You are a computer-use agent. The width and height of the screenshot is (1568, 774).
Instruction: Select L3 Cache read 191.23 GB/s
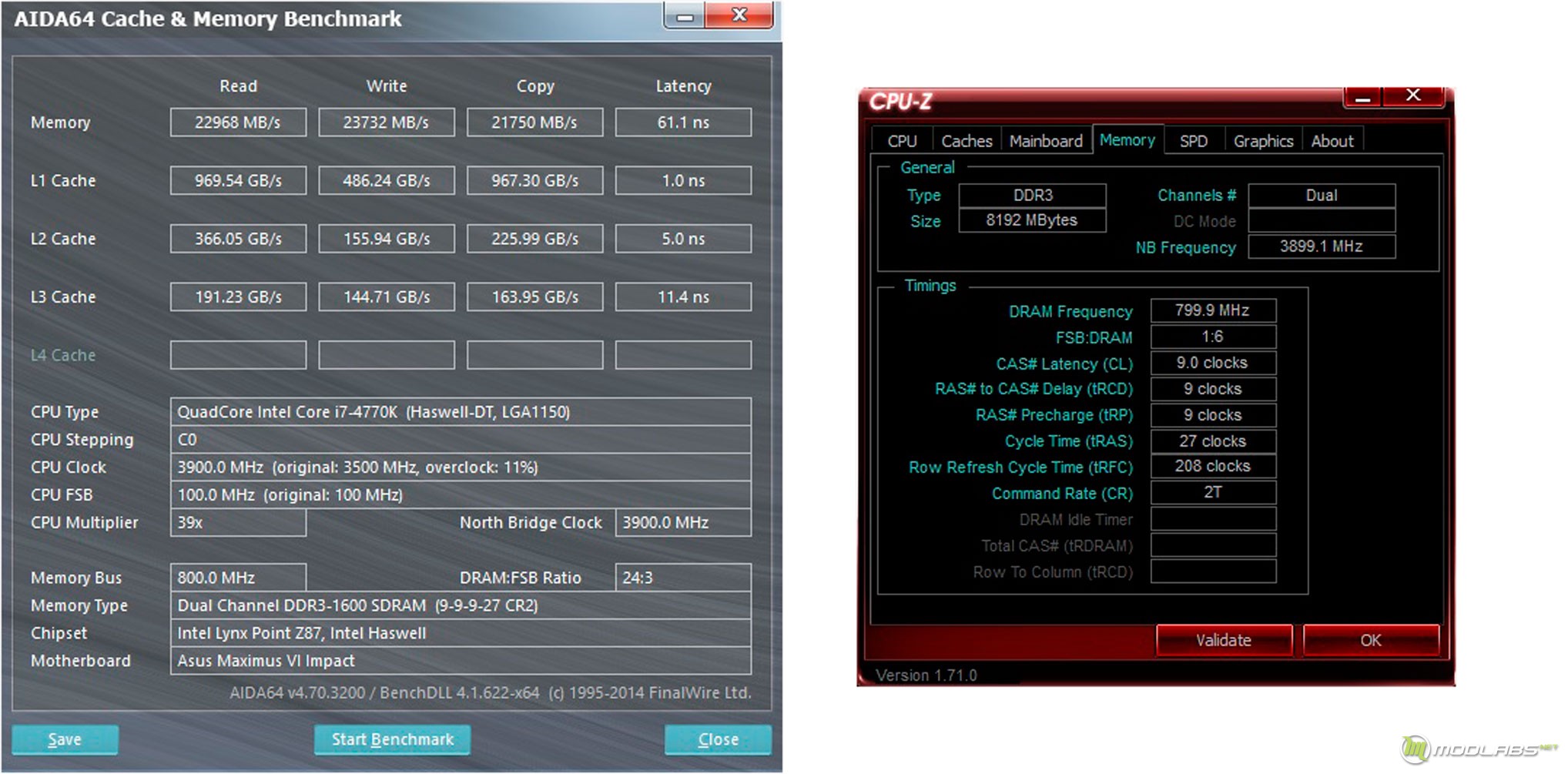(x=238, y=297)
